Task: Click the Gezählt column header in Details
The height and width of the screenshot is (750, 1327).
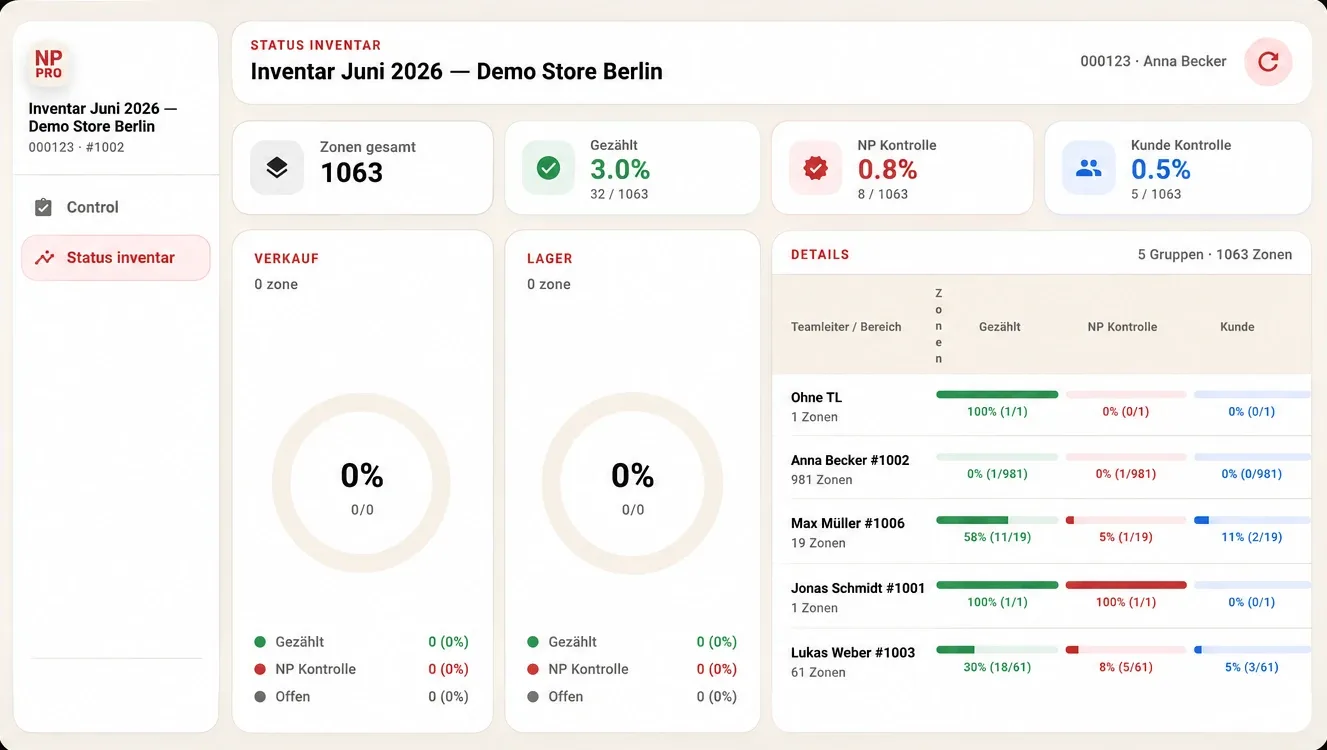Action: coord(1000,327)
